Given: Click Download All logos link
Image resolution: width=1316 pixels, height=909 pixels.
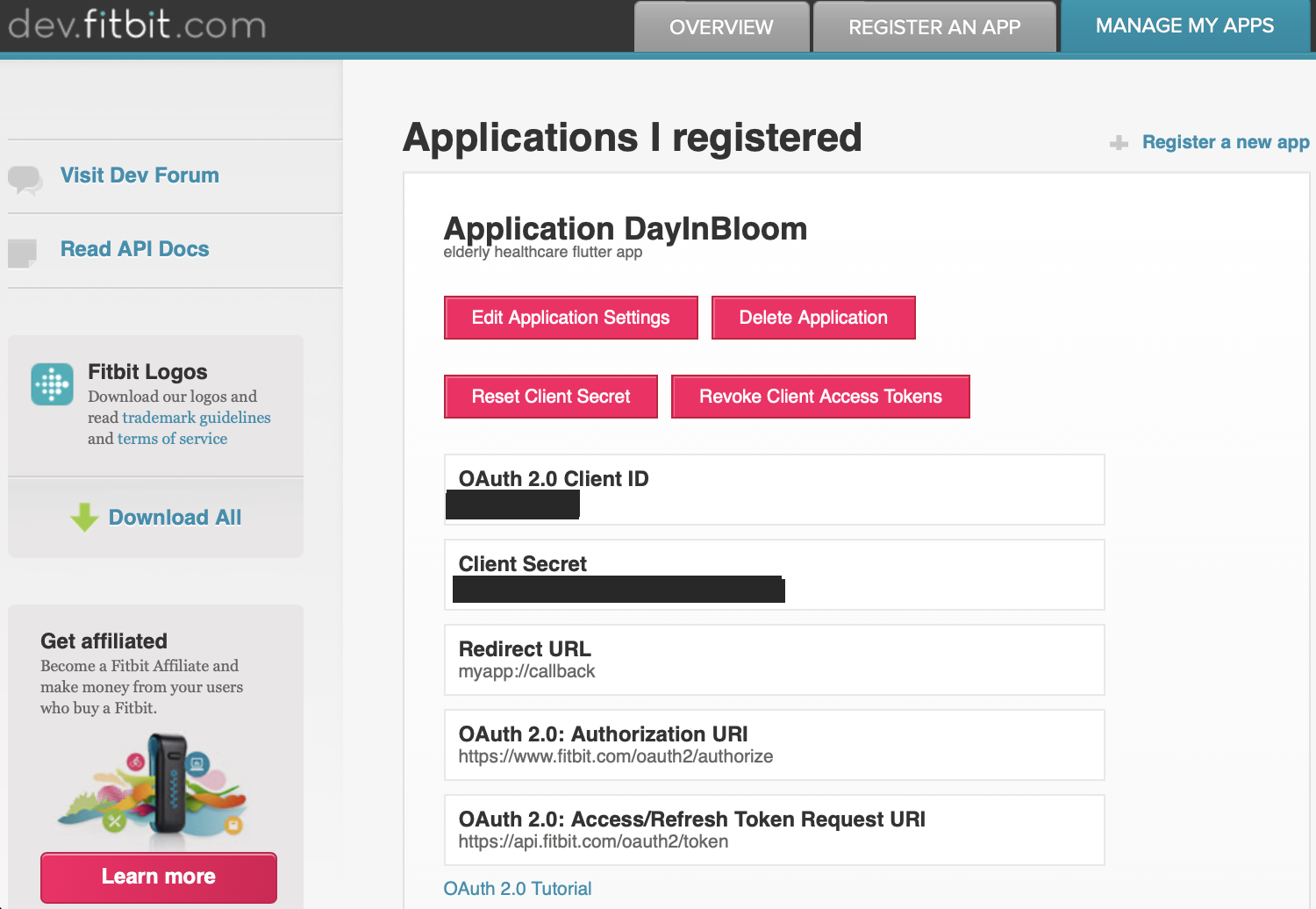Looking at the screenshot, I should [175, 518].
